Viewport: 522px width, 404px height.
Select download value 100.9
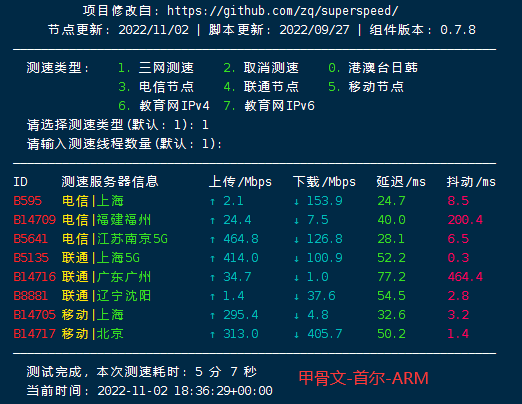coord(325,258)
